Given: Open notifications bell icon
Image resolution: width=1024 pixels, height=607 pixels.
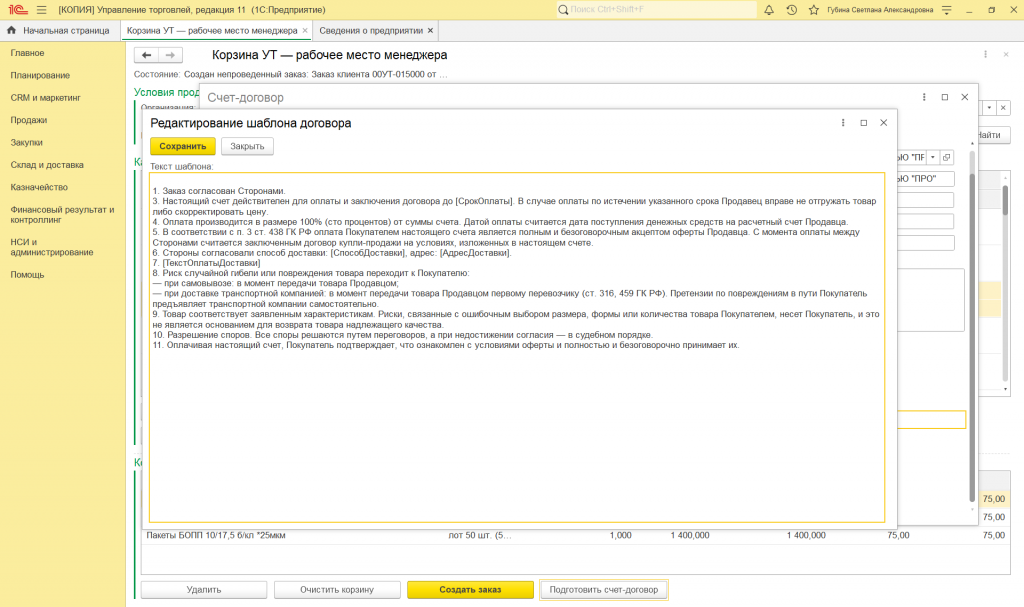Looking at the screenshot, I should (769, 10).
